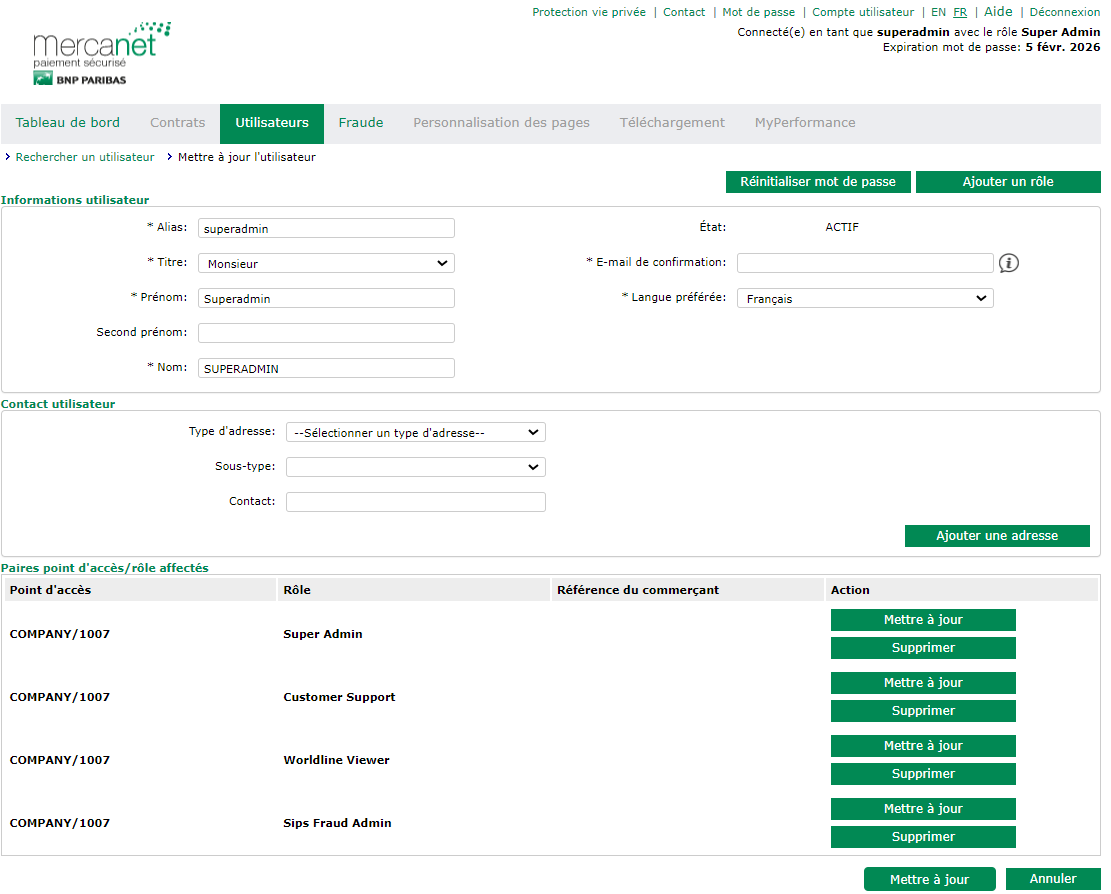1111x894 pixels.
Task: Click Ajouter une adresse button
Action: point(996,536)
